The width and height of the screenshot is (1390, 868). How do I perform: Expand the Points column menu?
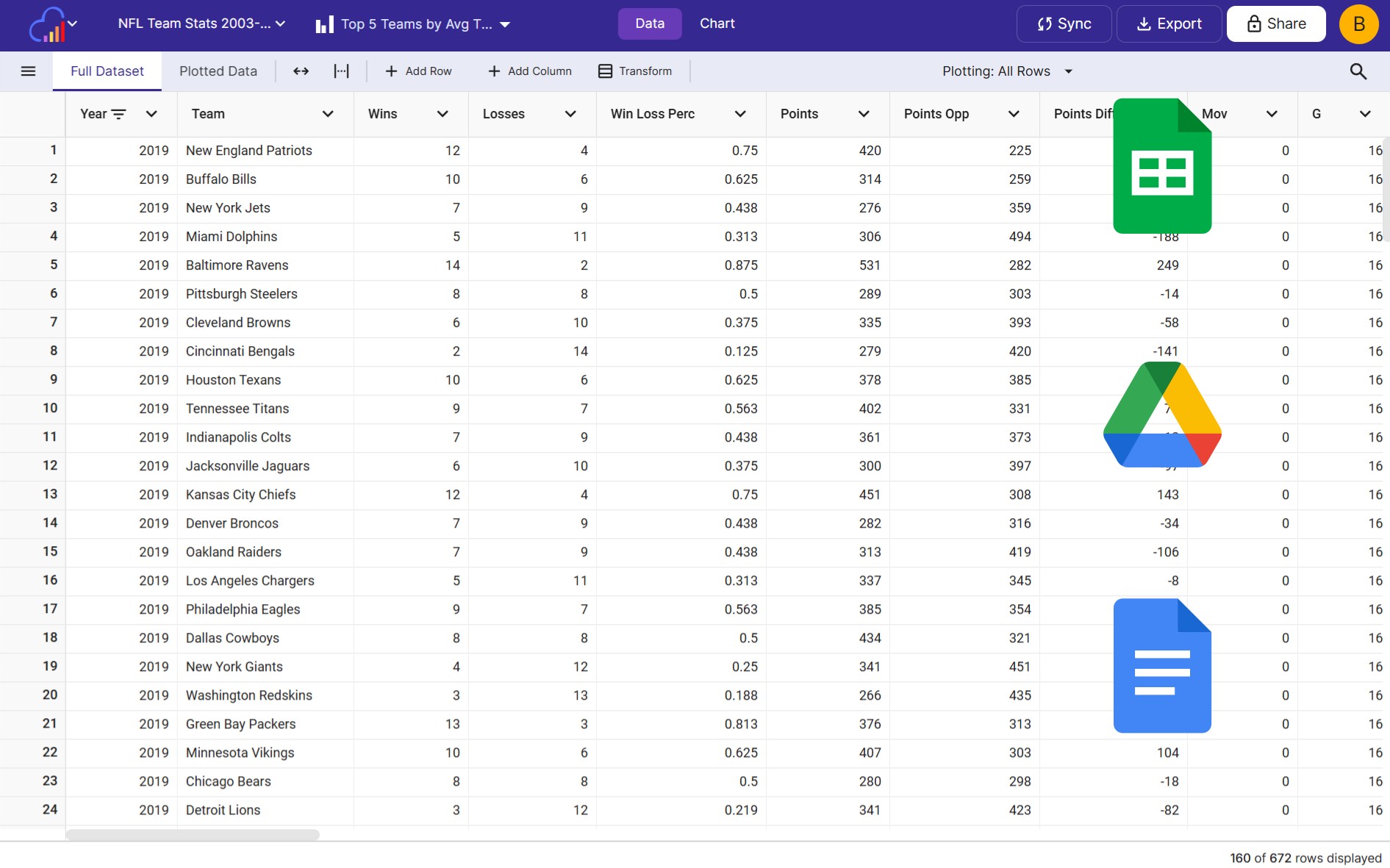pyautogui.click(x=864, y=114)
